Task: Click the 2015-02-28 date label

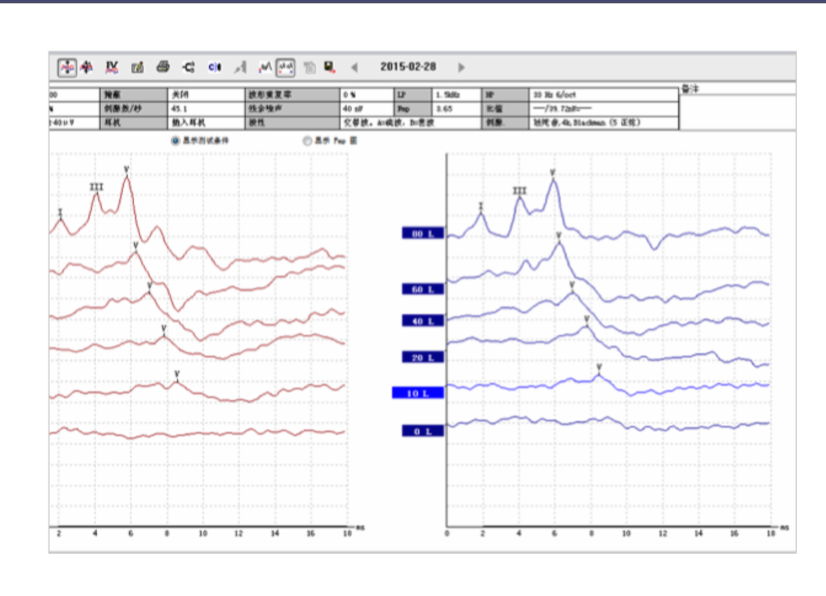Action: pyautogui.click(x=408, y=67)
